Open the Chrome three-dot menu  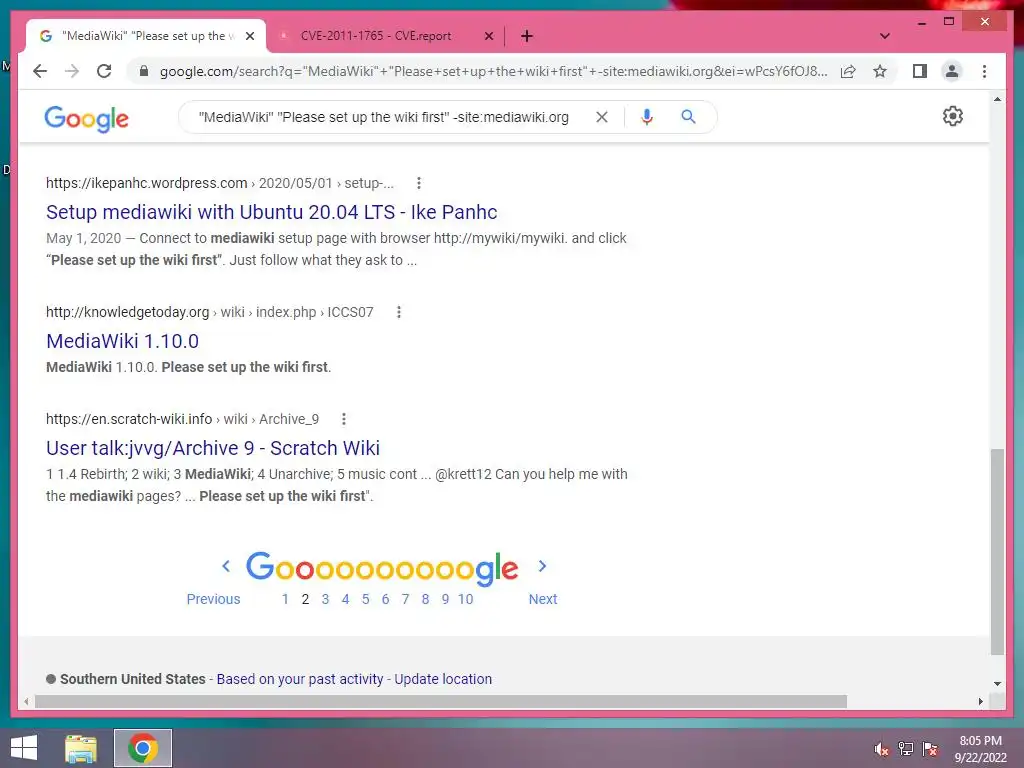984,71
